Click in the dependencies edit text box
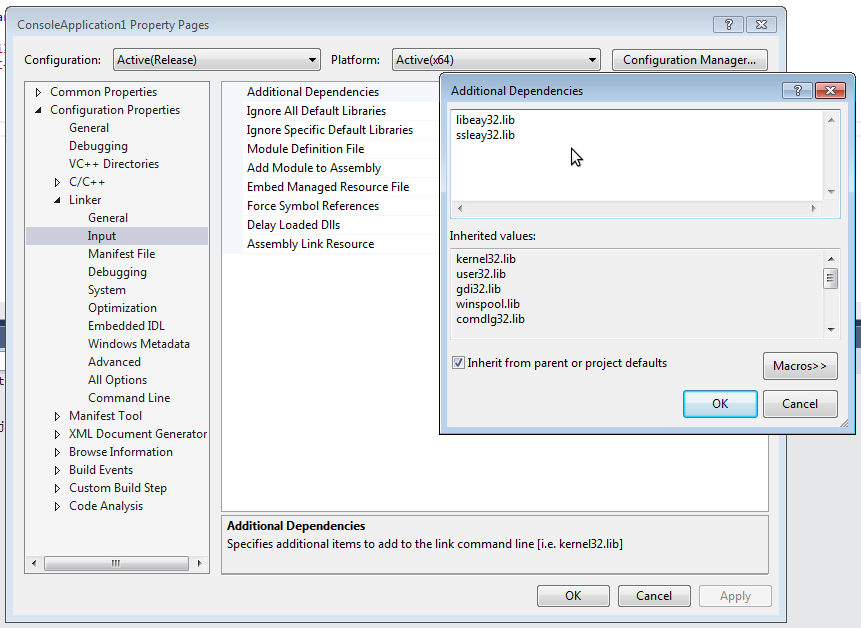The width and height of the screenshot is (861, 628). click(636, 160)
